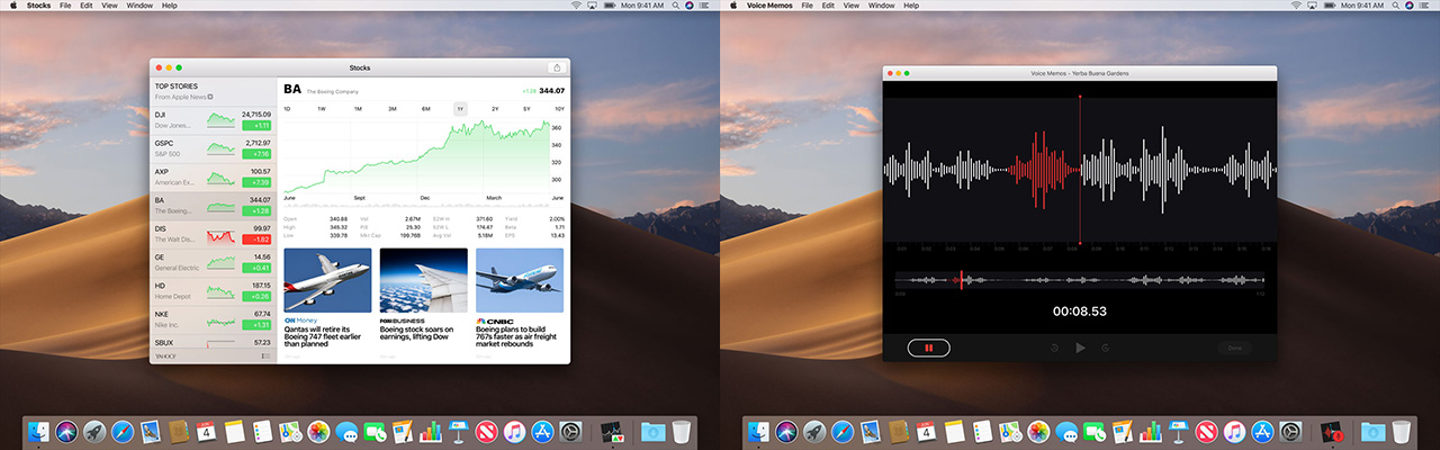
Task: Open the Window menu in the Voice Memos menu bar
Action: (x=881, y=6)
